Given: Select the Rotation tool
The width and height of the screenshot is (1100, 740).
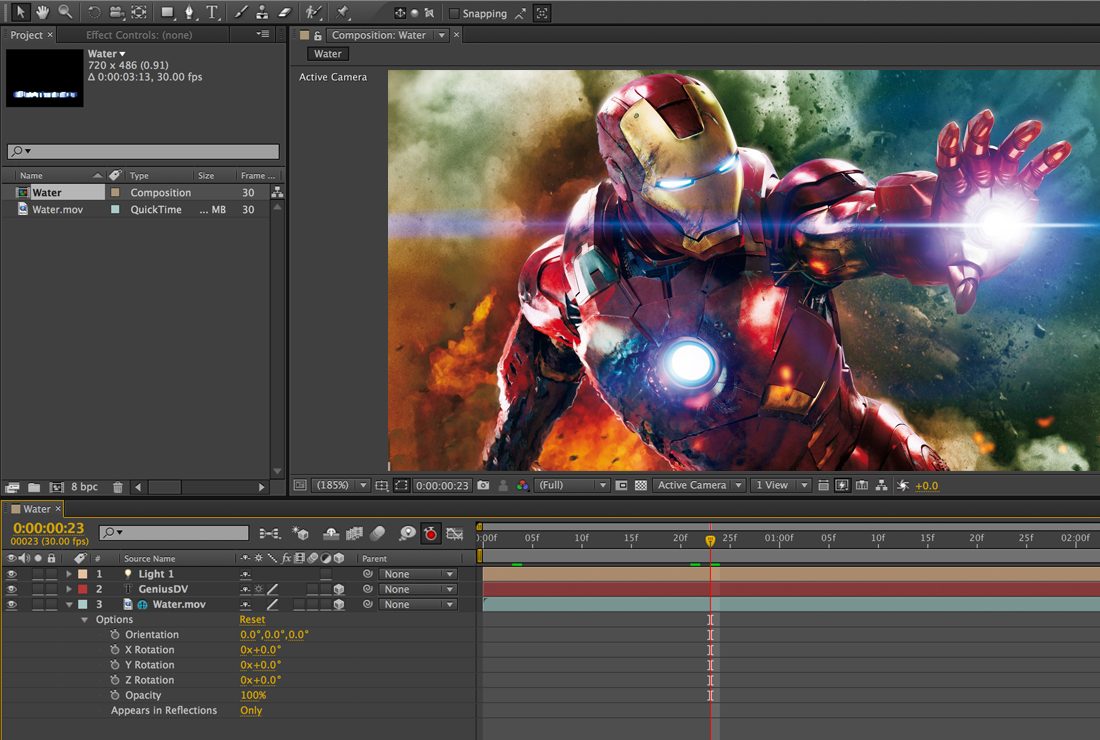Looking at the screenshot, I should click(94, 13).
